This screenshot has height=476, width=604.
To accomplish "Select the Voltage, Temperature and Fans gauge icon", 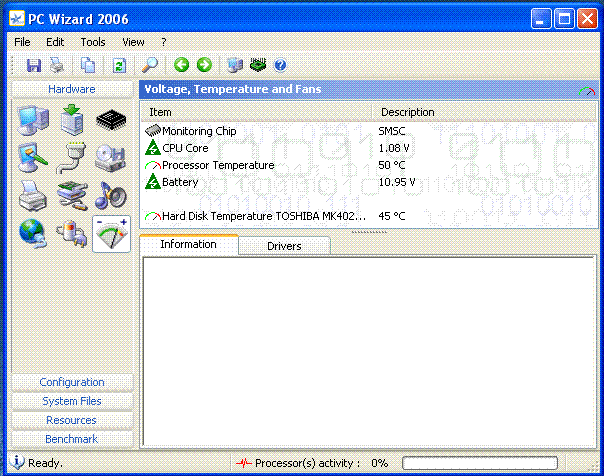I will click(x=110, y=233).
